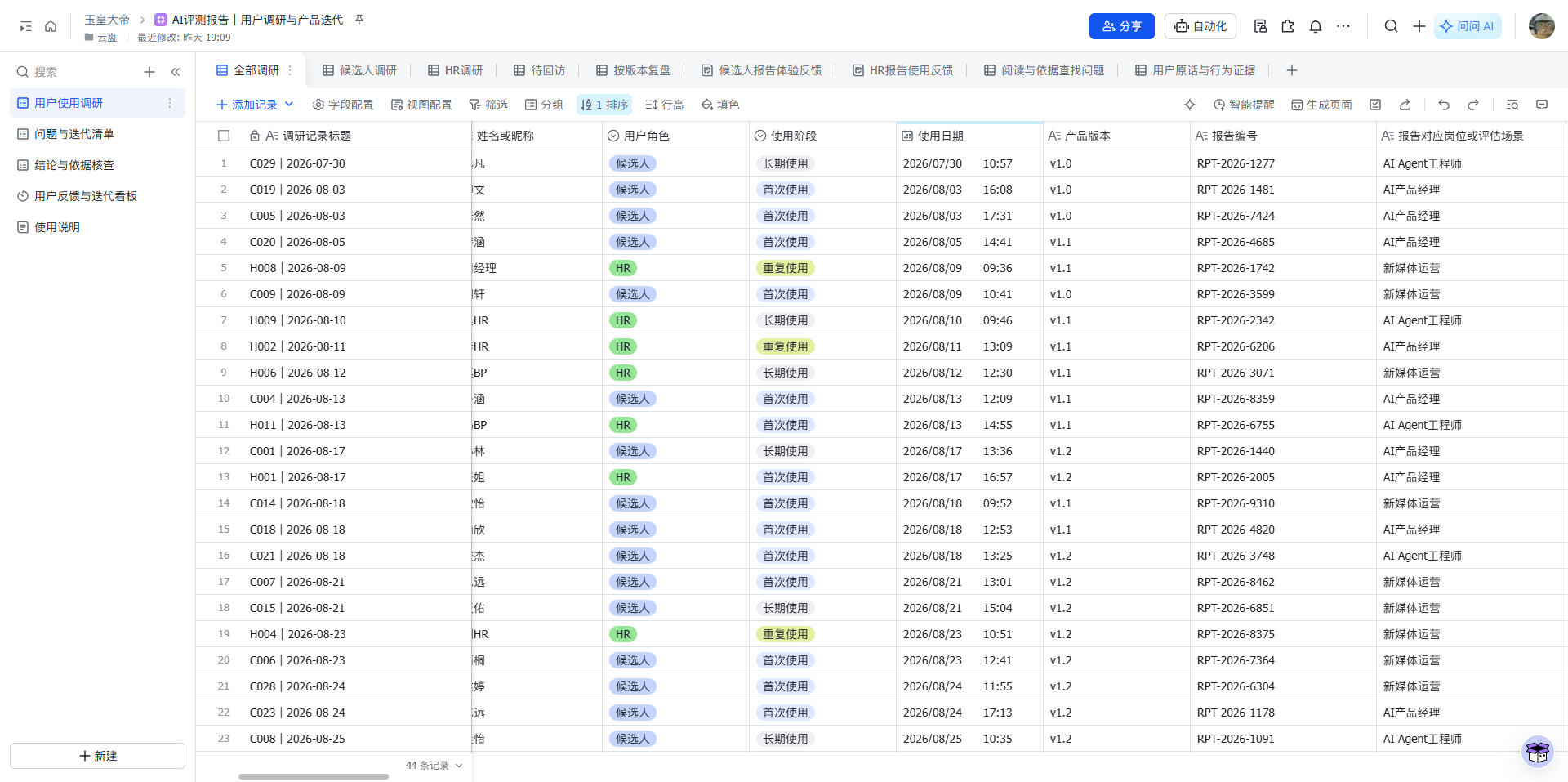Screen dimensions: 1568x782
Task: Open the user profile avatar
Action: pyautogui.click(x=1541, y=26)
